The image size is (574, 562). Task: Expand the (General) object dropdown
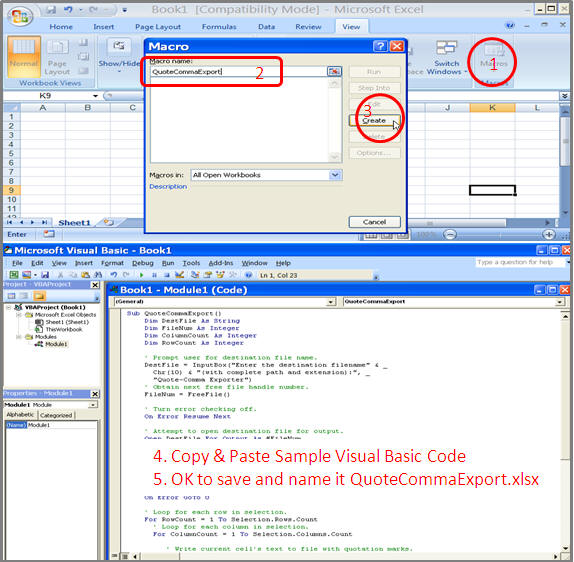tap(331, 302)
